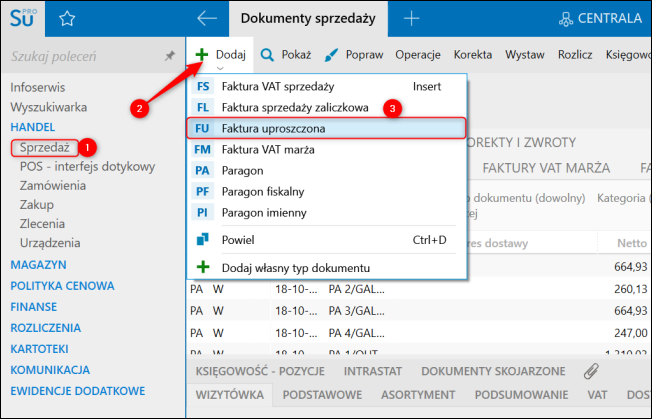The width and height of the screenshot is (652, 419).
Task: Click the PI document type icon
Action: coord(203,213)
